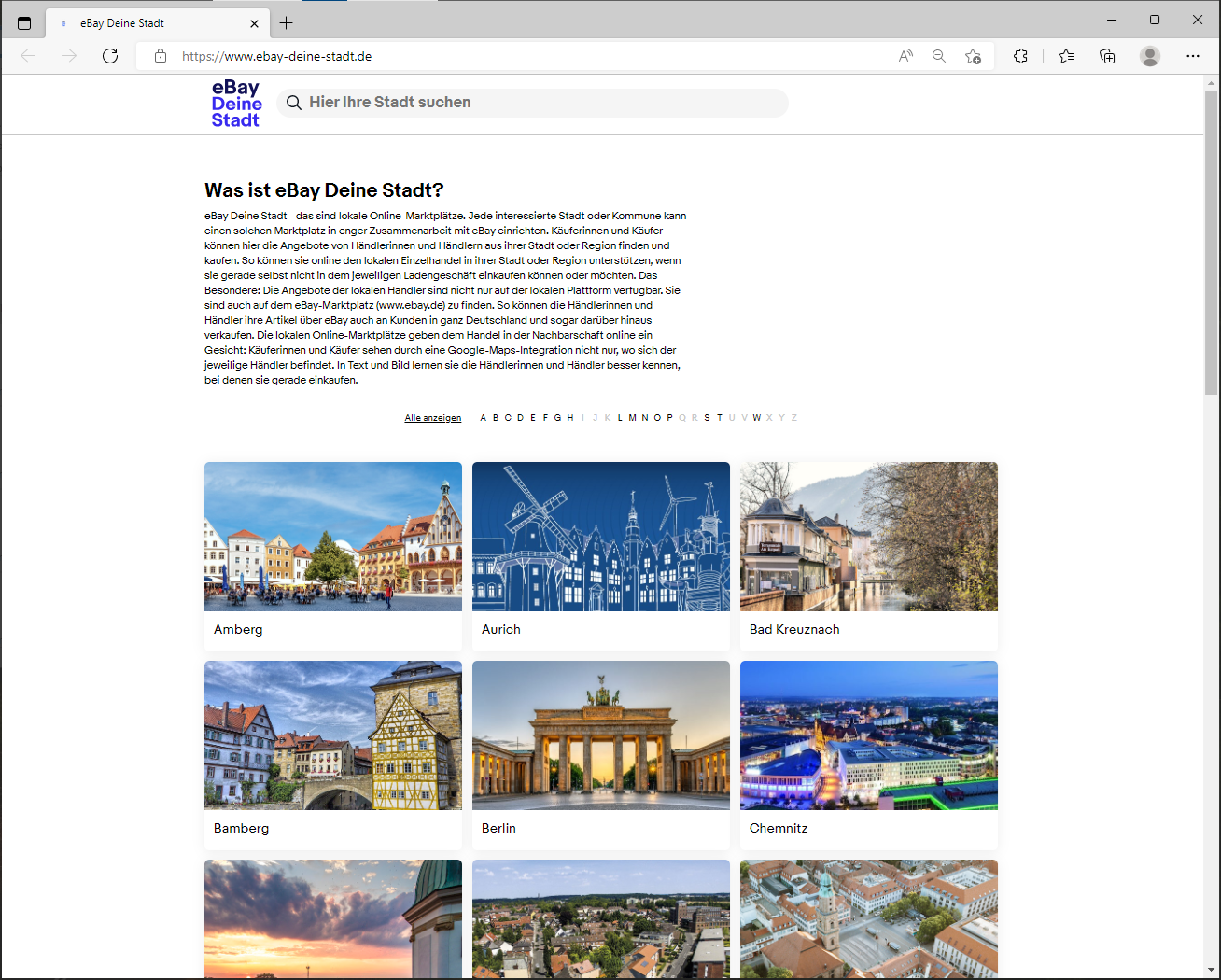Open the Amberg city photo
This screenshot has height=980, width=1221.
[333, 537]
